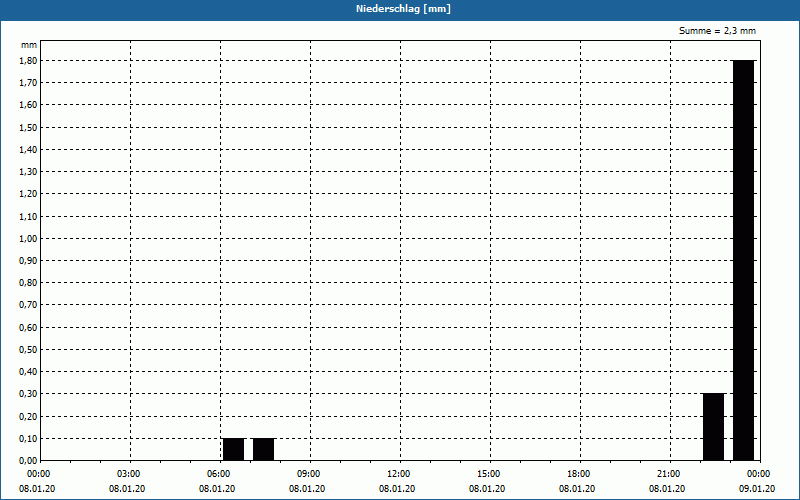The width and height of the screenshot is (800, 500).
Task: Select the 1,10 y-axis value
Action: (28, 216)
